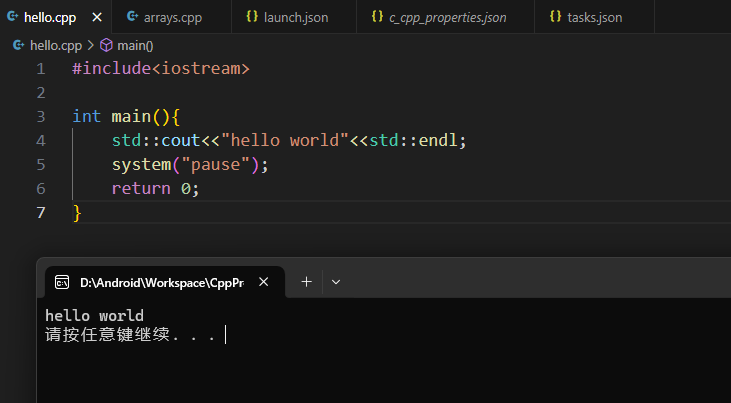731x403 pixels.
Task: Close the hello.cpp editor tab
Action: click(96, 17)
